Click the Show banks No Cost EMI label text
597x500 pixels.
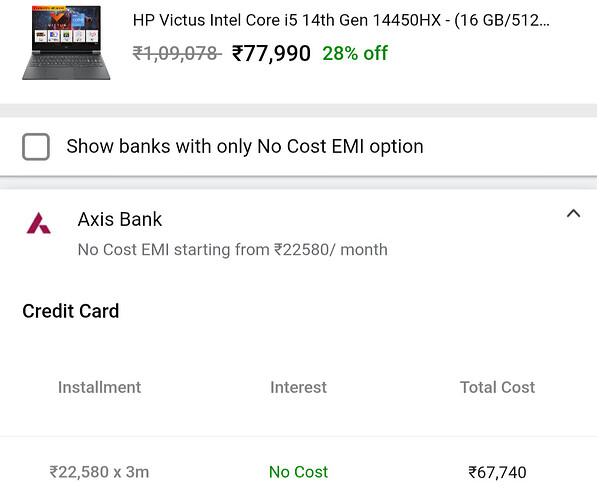245,147
